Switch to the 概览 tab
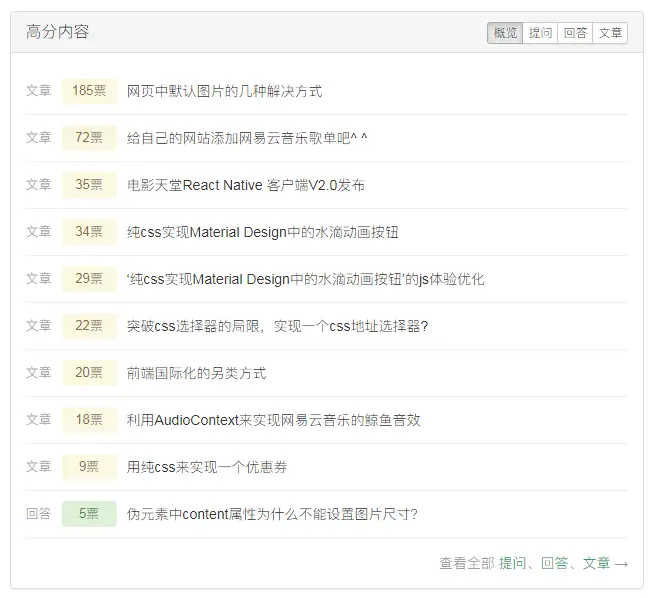 [x=505, y=33]
